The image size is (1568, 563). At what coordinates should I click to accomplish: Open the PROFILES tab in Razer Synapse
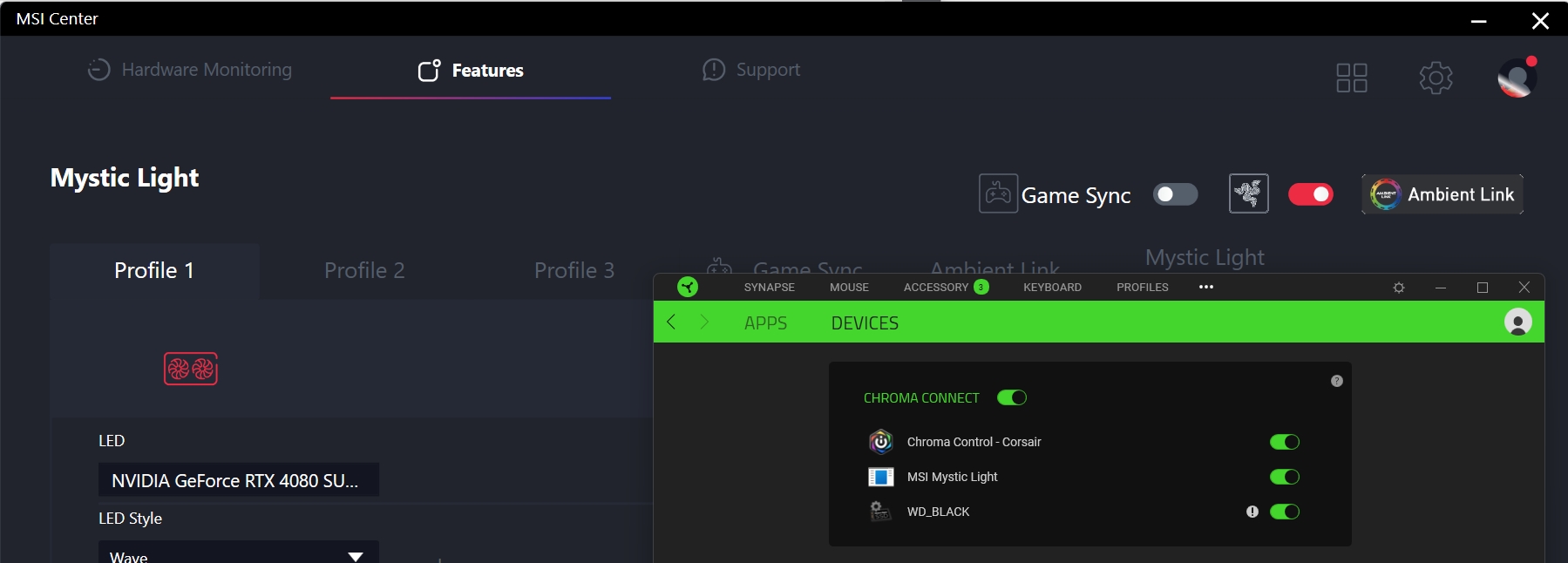(1142, 288)
